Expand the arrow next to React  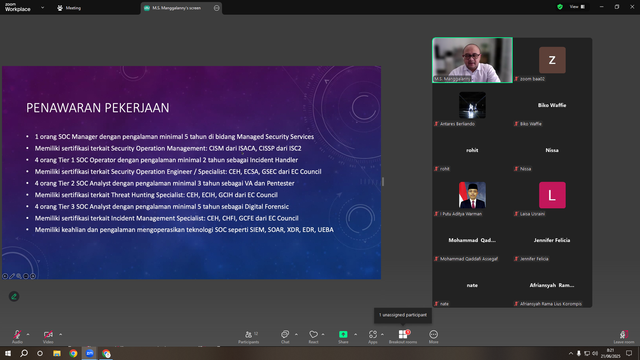point(323,334)
